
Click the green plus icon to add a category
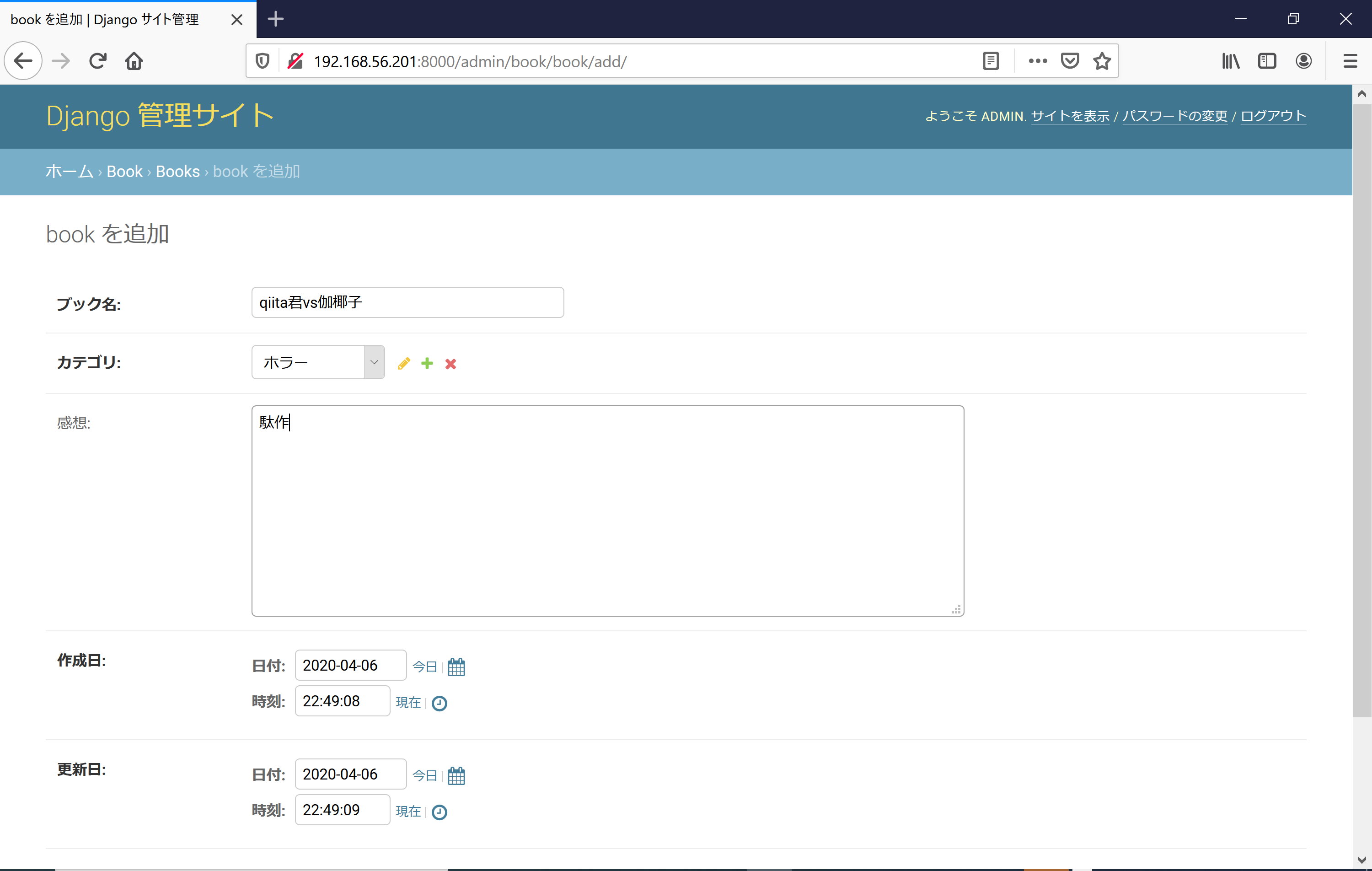(427, 363)
